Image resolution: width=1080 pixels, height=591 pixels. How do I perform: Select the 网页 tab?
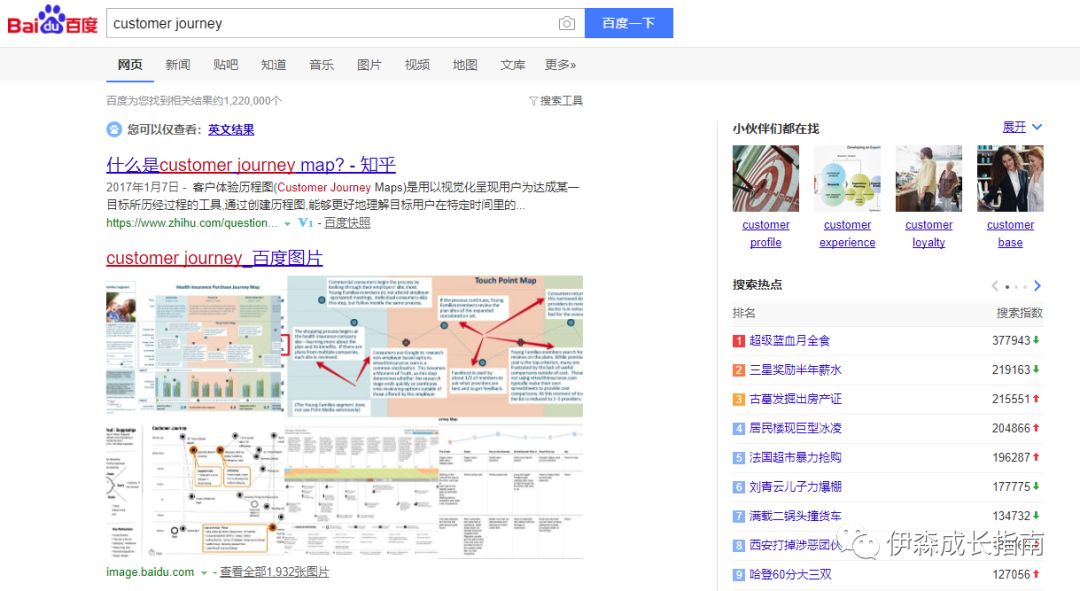coord(130,65)
